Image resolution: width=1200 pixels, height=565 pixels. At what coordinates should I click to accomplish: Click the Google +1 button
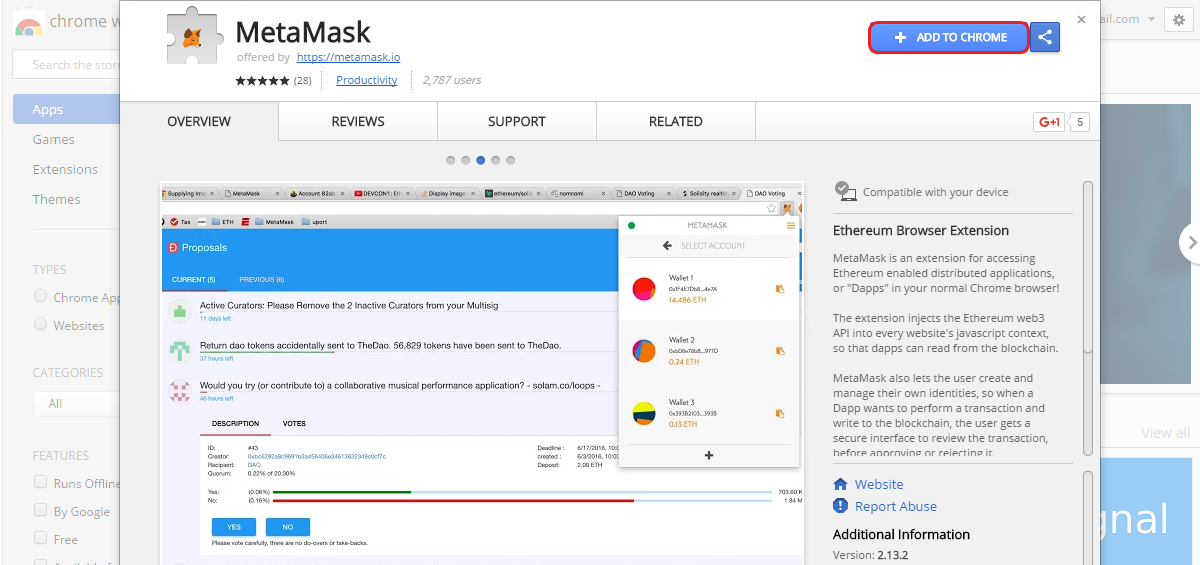(x=1049, y=122)
